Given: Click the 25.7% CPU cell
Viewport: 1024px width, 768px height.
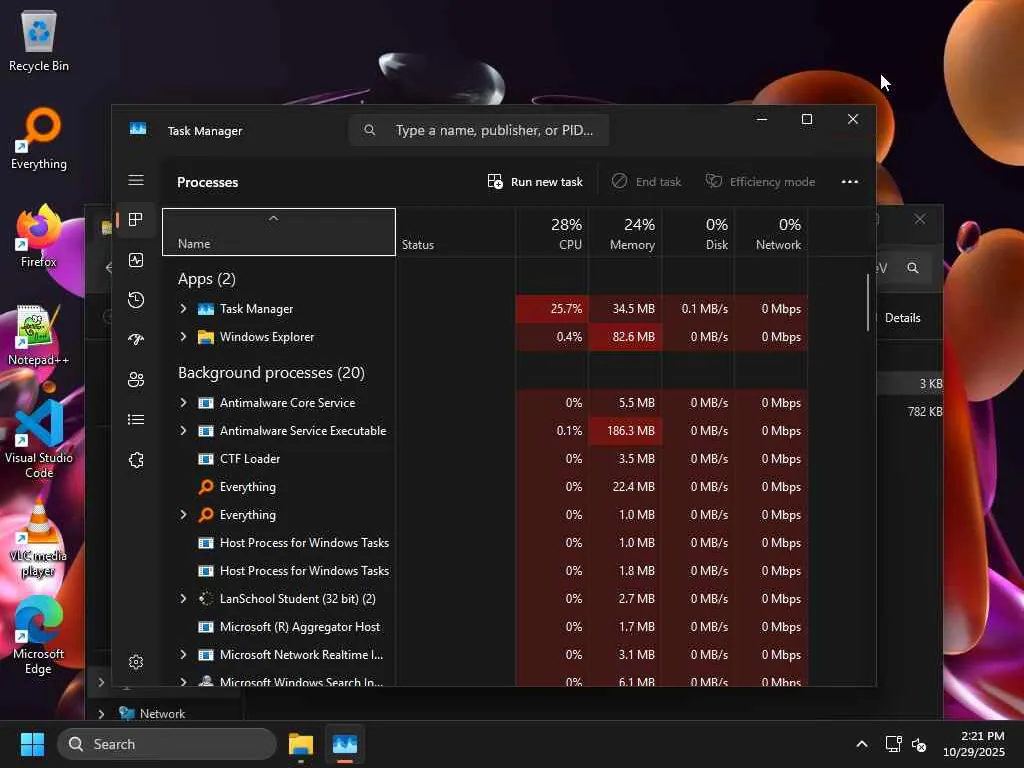Looking at the screenshot, I should coord(552,308).
